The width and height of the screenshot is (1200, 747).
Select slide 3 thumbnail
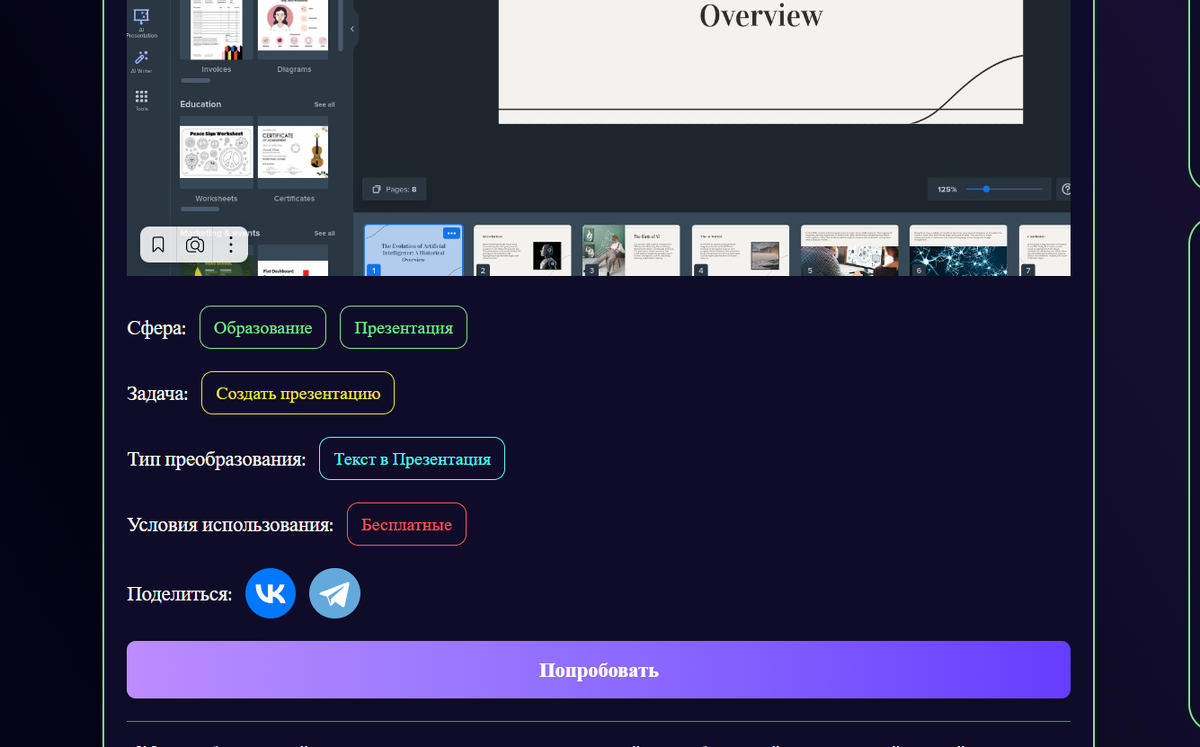pos(631,251)
